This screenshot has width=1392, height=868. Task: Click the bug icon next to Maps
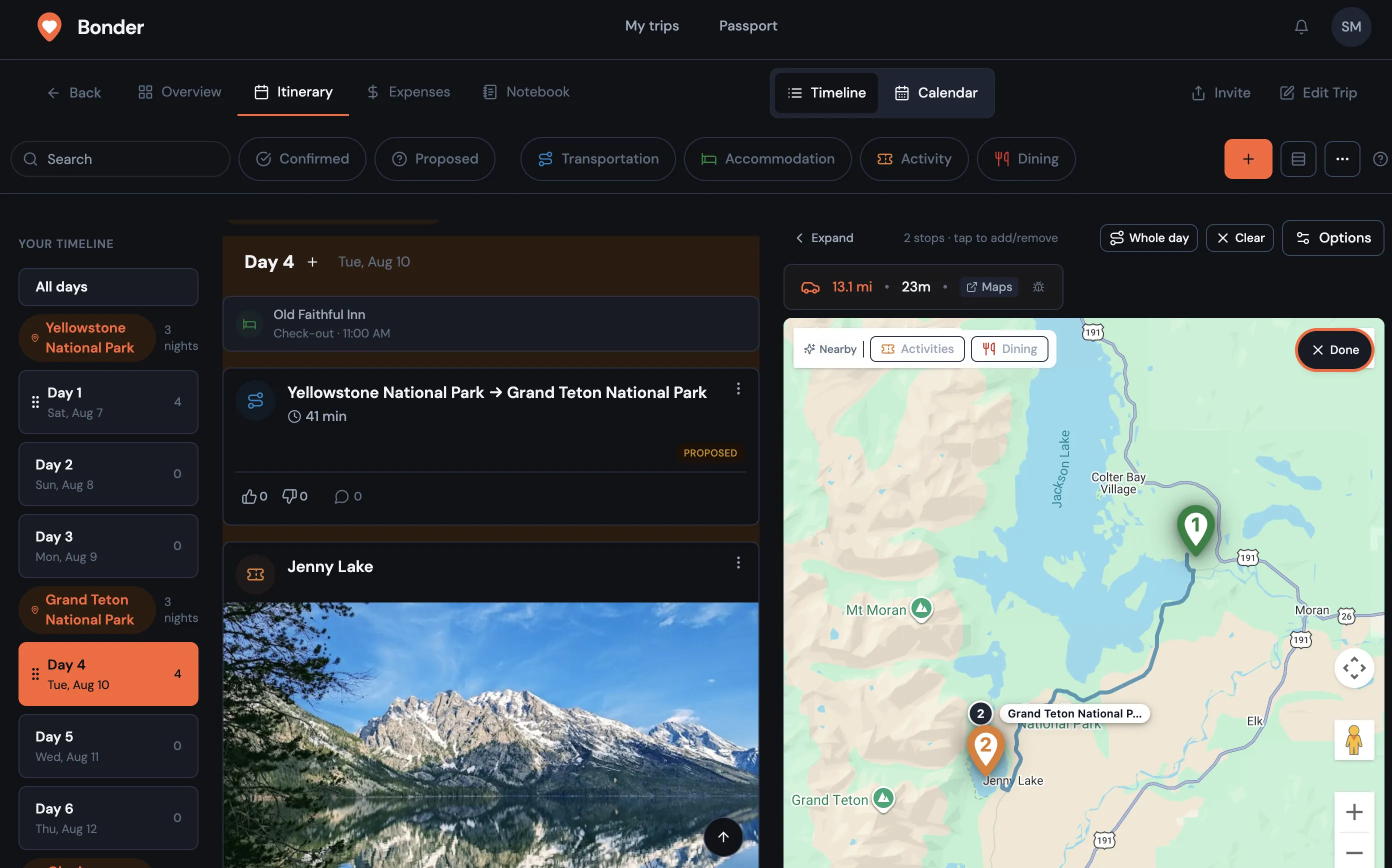coord(1038,286)
